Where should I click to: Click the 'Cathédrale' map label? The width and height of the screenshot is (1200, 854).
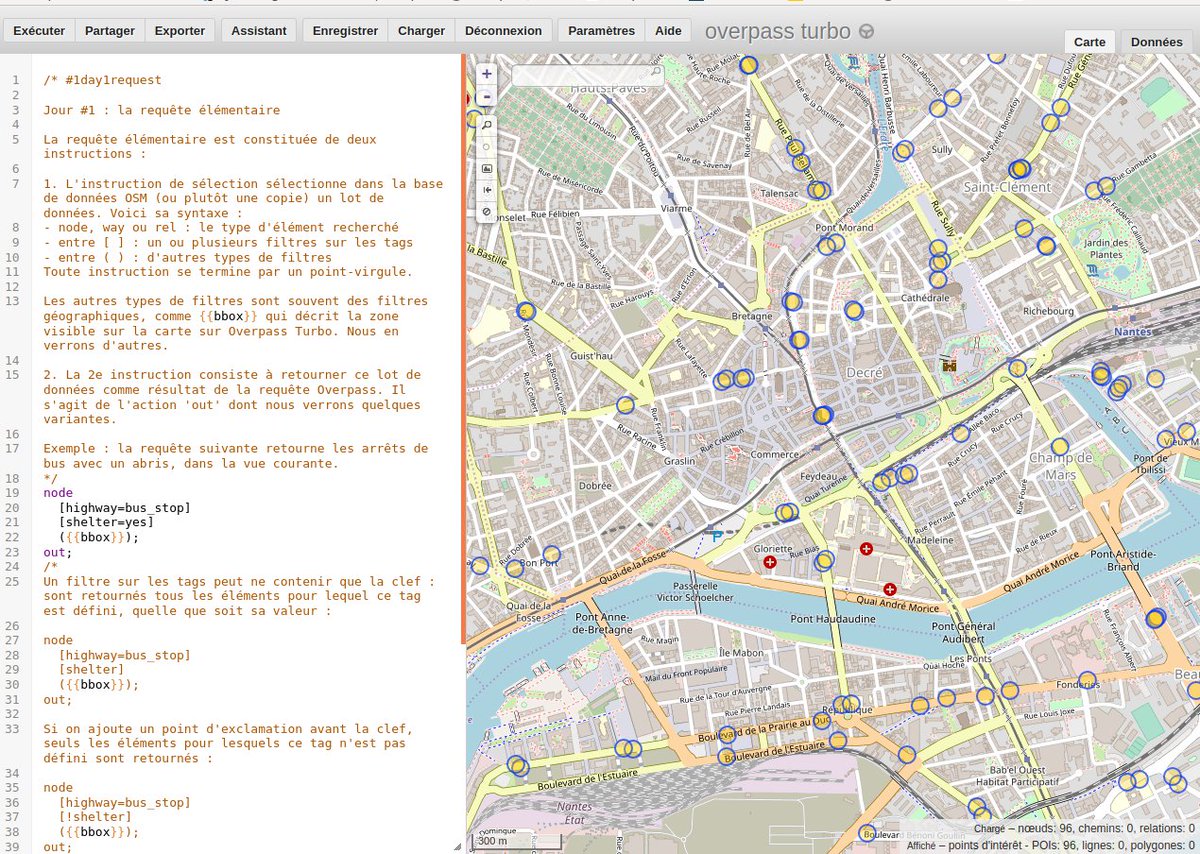coord(925,298)
